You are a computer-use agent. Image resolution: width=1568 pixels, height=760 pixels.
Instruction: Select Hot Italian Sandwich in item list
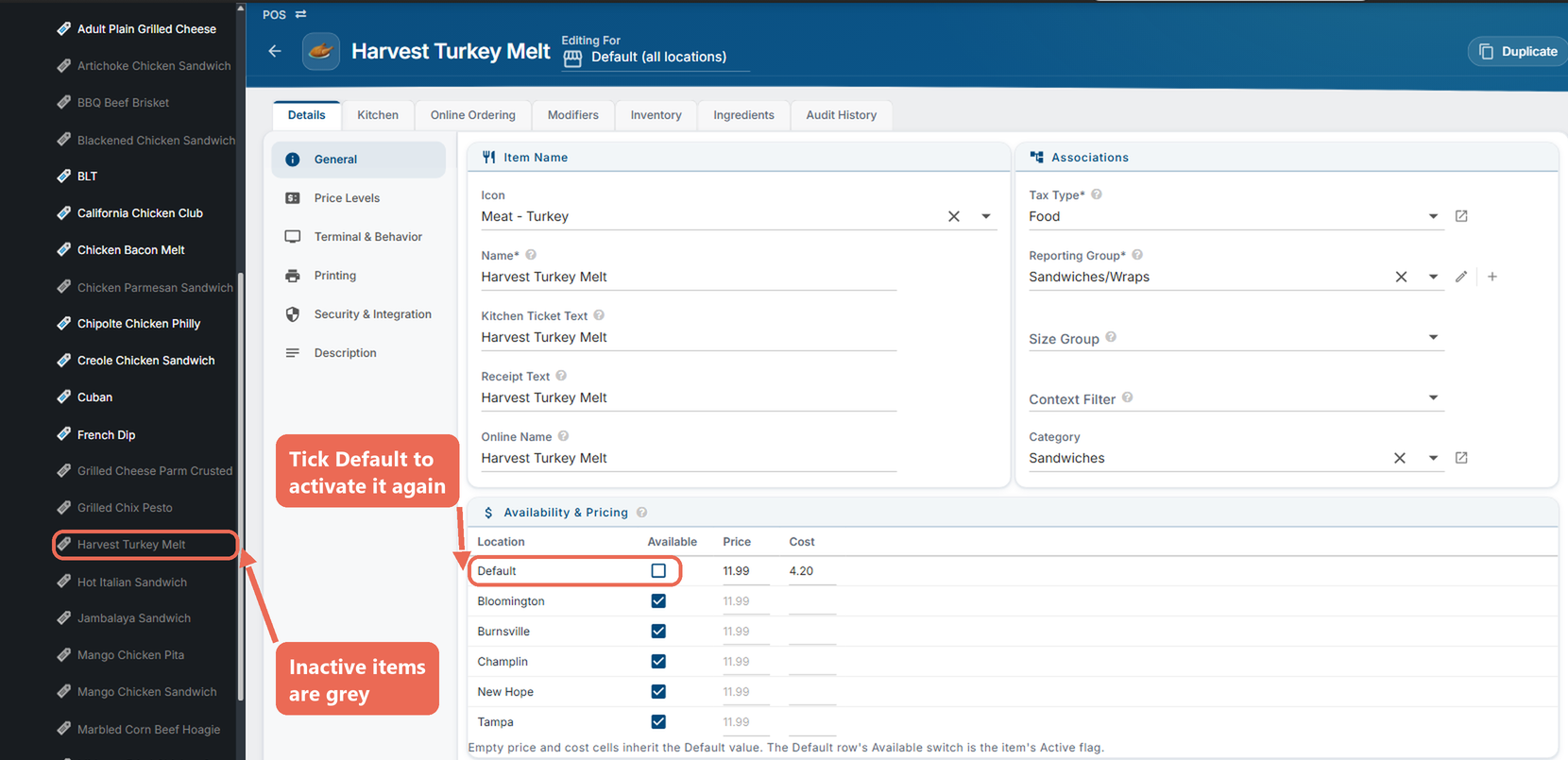coord(132,583)
